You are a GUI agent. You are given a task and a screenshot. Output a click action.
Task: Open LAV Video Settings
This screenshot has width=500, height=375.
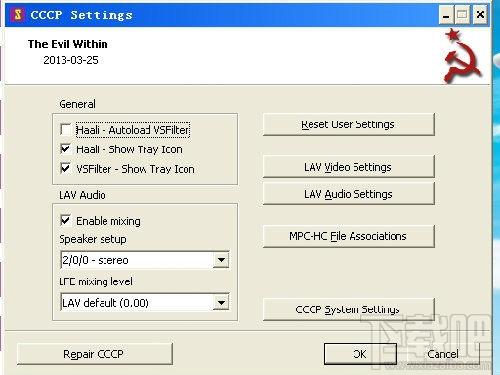point(349,167)
